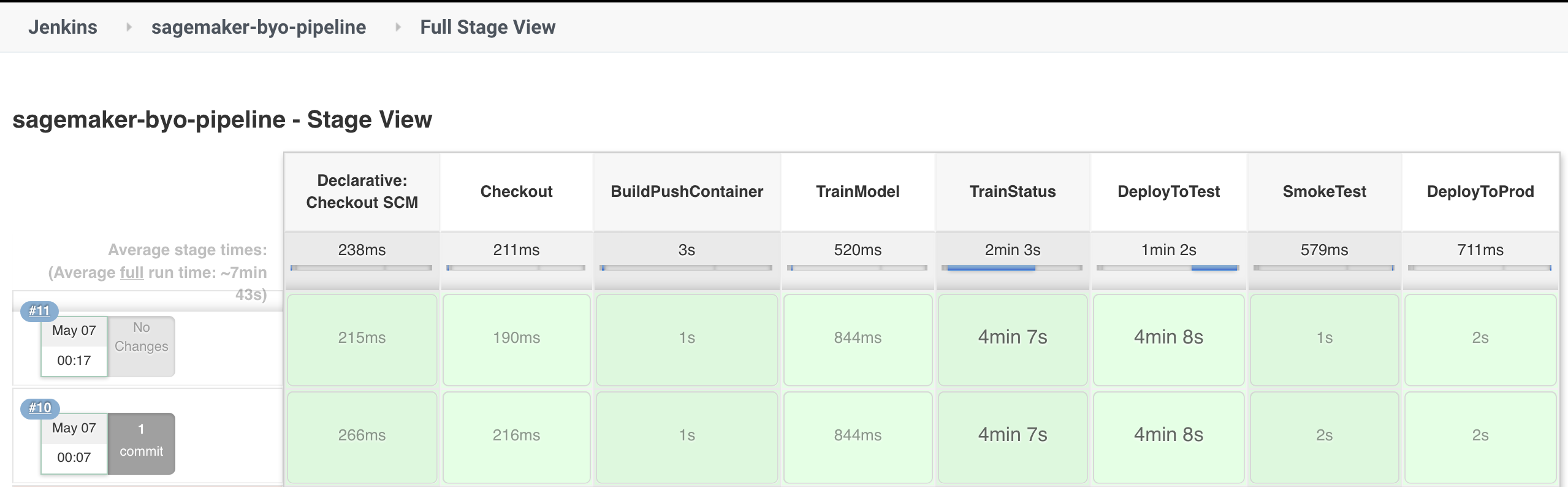The height and width of the screenshot is (487, 1568).
Task: Click the 'full' run time link
Action: click(131, 272)
